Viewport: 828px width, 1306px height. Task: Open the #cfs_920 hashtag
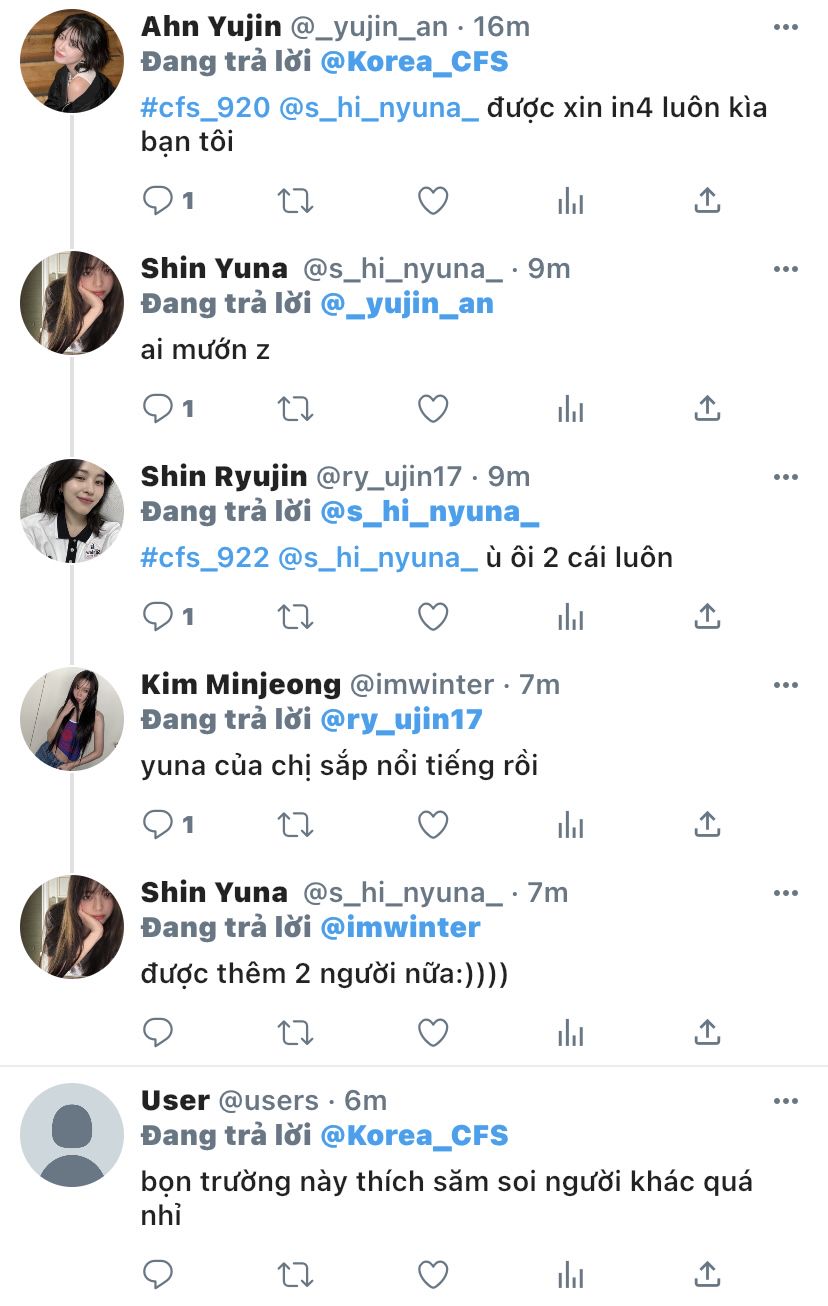tap(205, 107)
